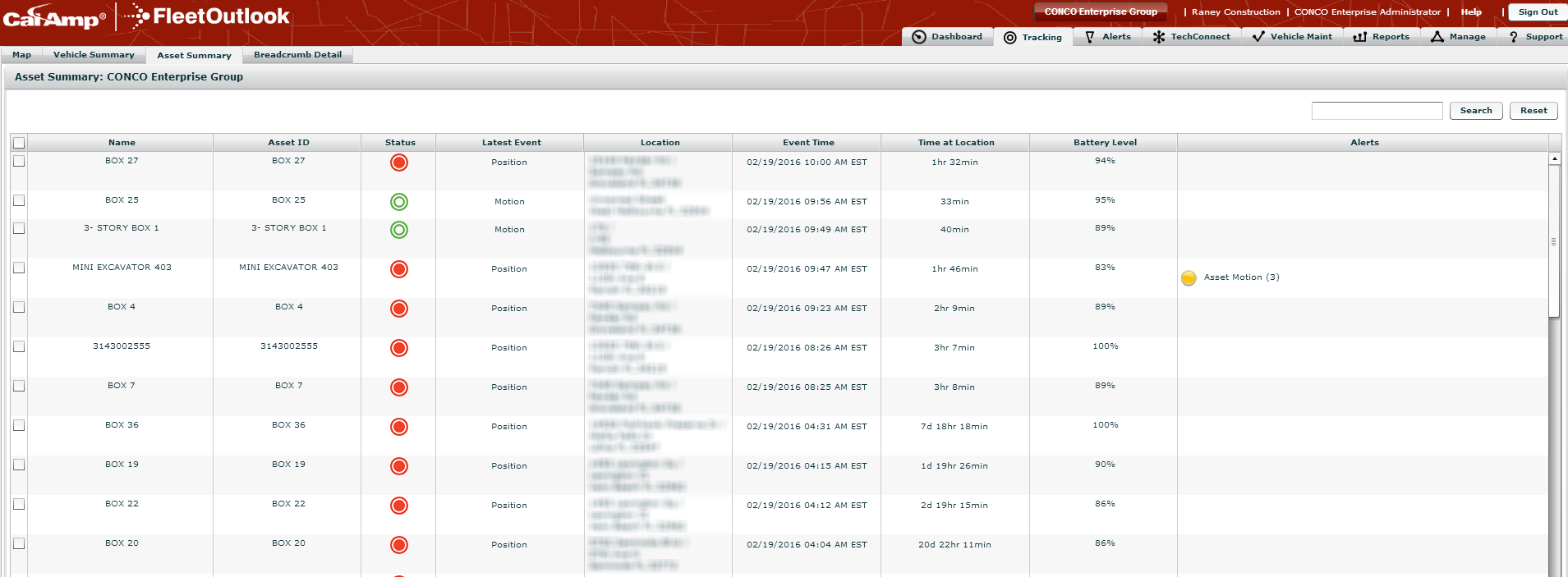Toggle the select-all checkbox in table header

pyautogui.click(x=19, y=143)
